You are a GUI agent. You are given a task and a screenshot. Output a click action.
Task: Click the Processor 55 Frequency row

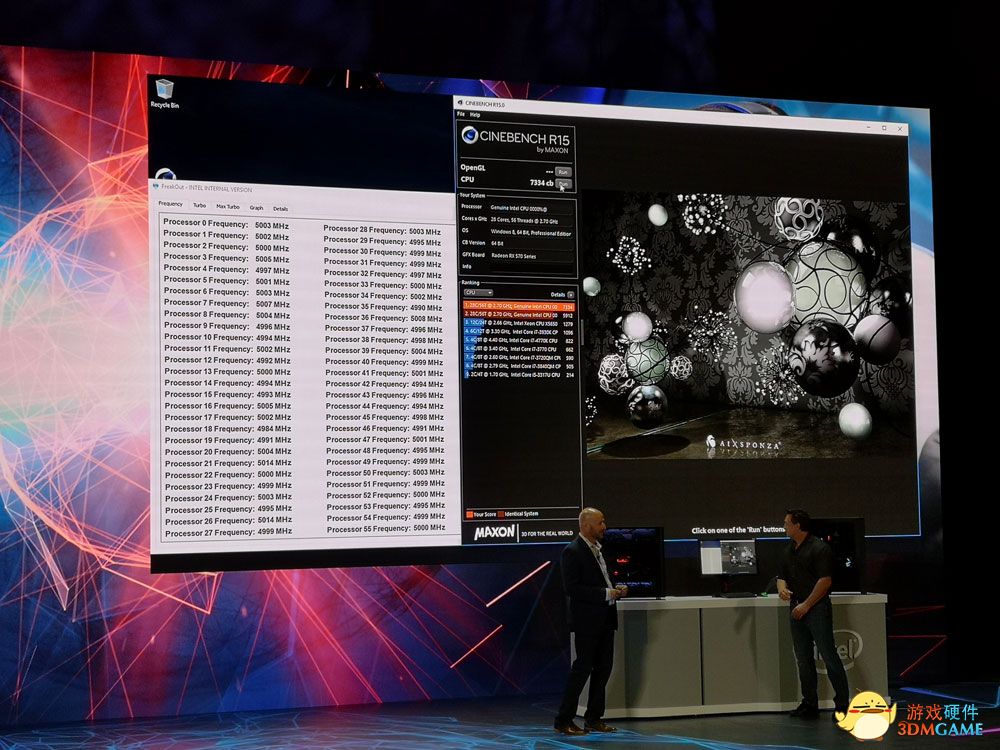[386, 528]
